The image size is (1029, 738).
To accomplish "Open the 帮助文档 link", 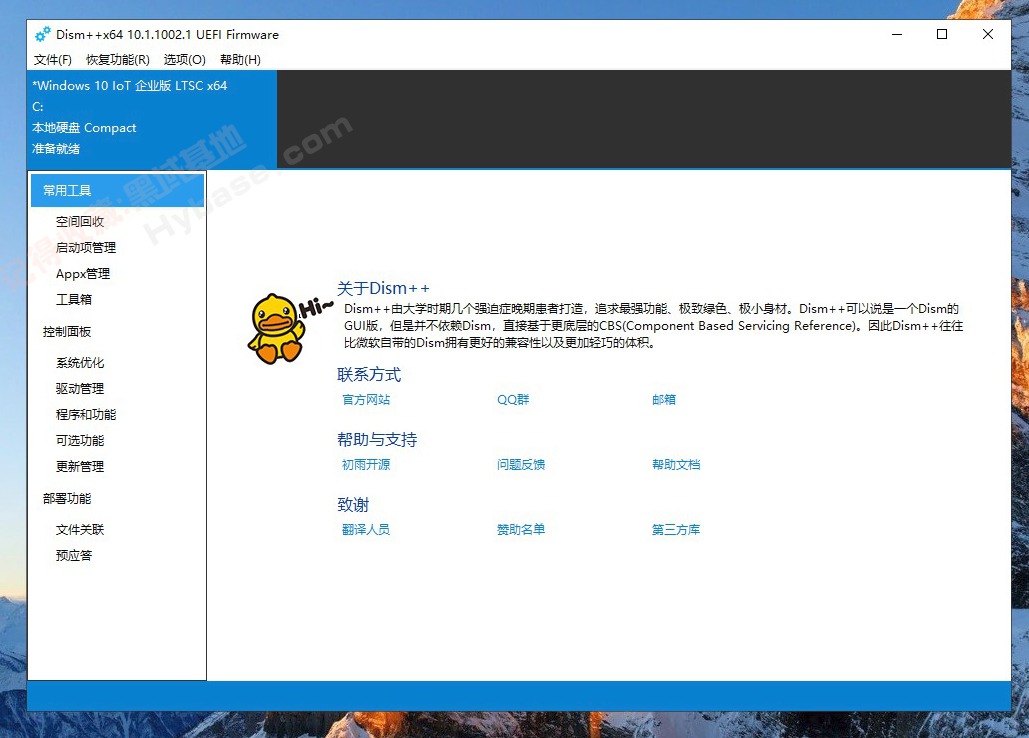I will click(676, 464).
